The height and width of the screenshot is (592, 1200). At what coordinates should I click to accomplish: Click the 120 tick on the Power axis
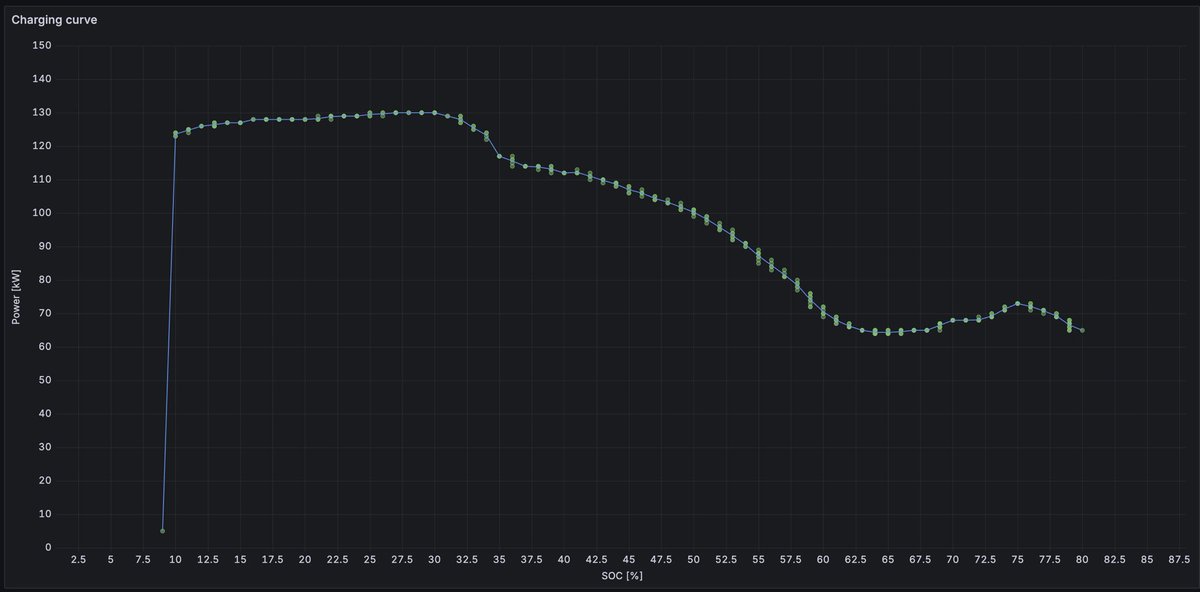(41, 146)
